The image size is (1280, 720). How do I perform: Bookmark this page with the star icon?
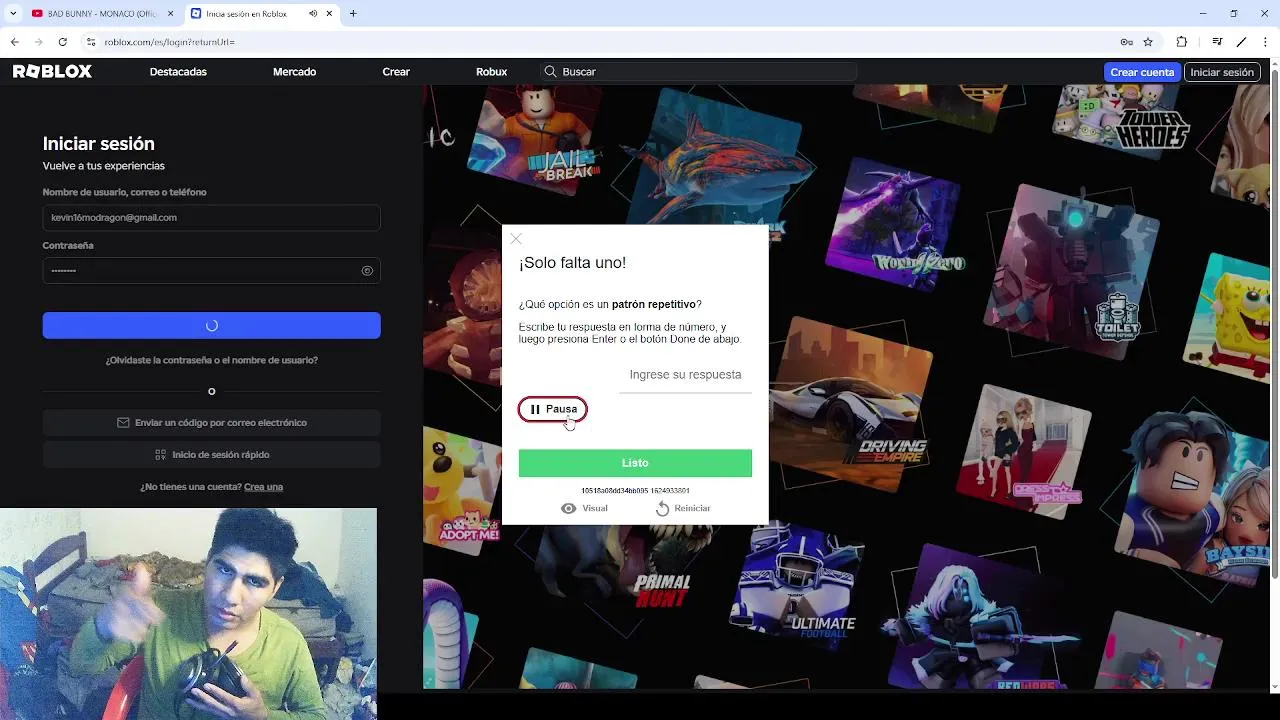(x=1148, y=42)
